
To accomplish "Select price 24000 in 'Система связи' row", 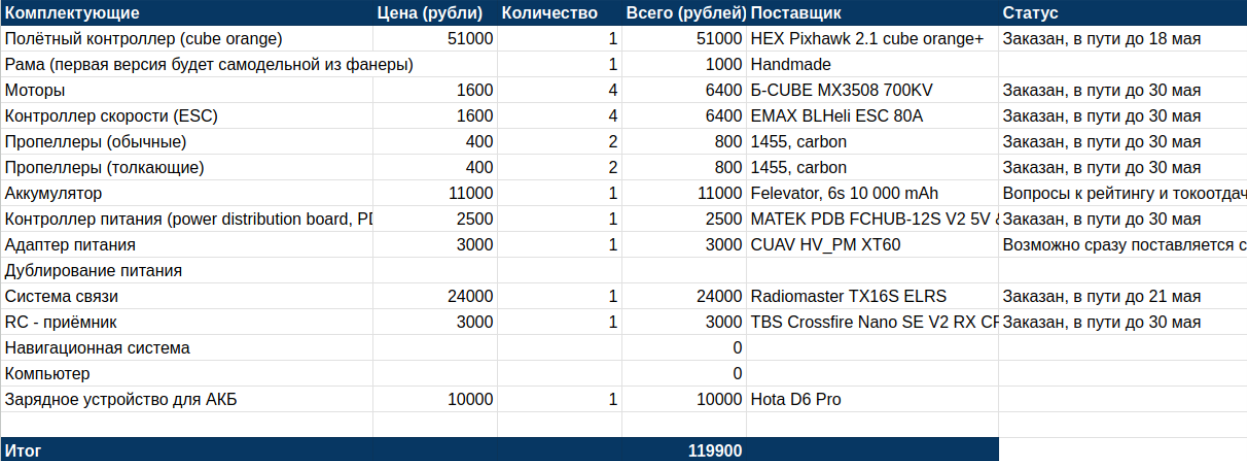I will pos(435,296).
